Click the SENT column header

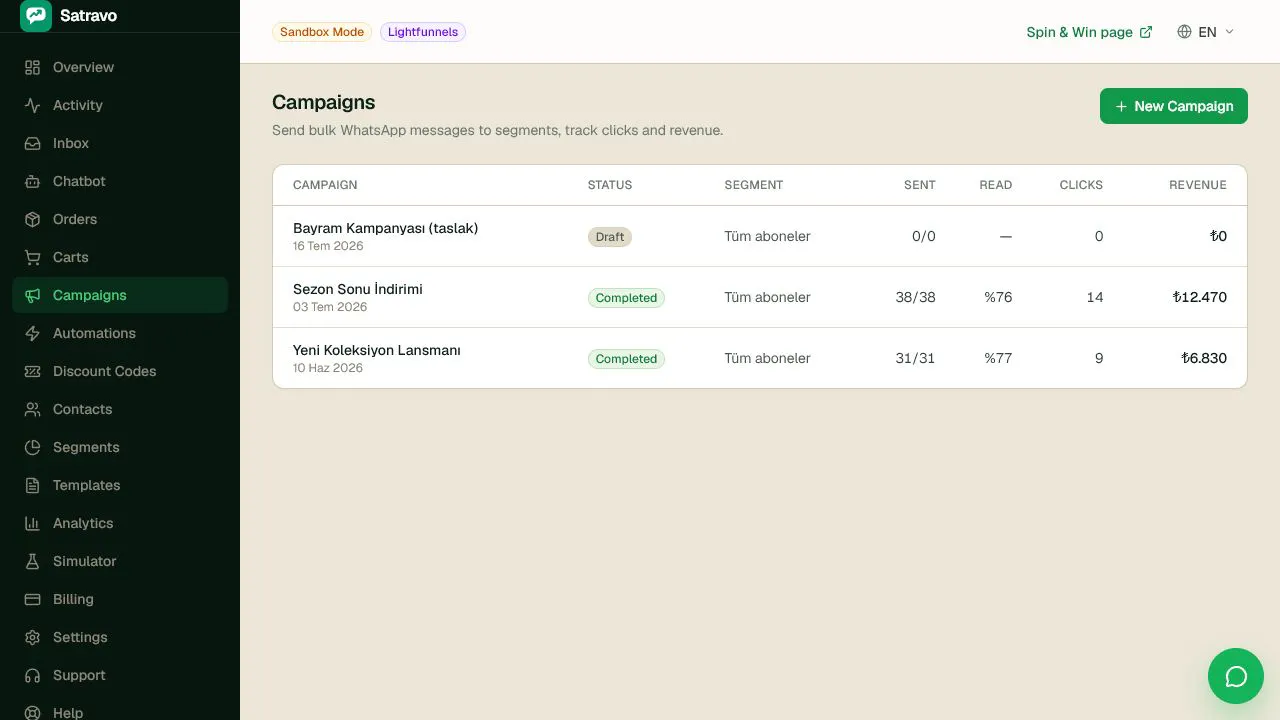coord(920,185)
